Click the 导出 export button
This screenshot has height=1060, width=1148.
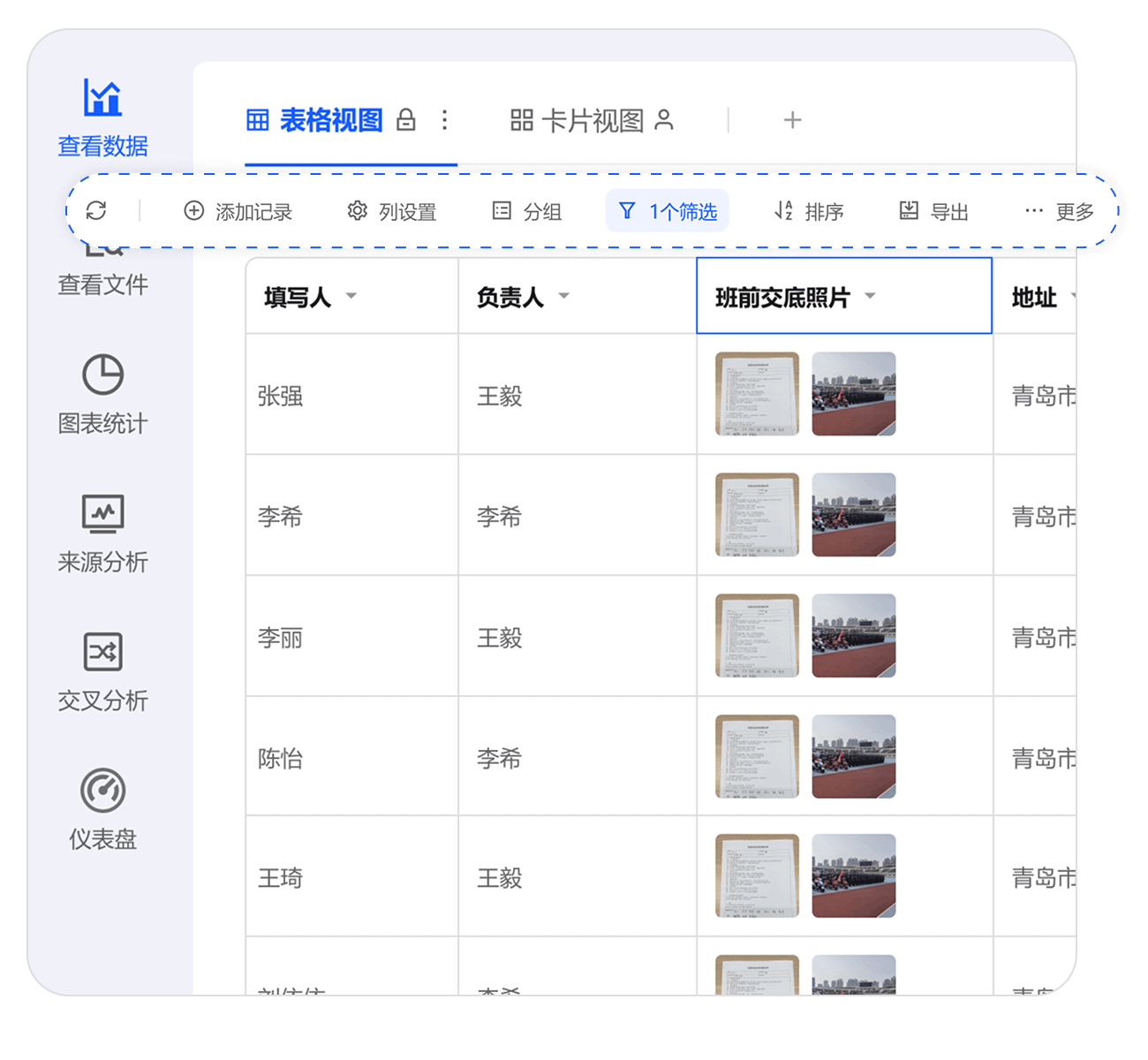(934, 211)
